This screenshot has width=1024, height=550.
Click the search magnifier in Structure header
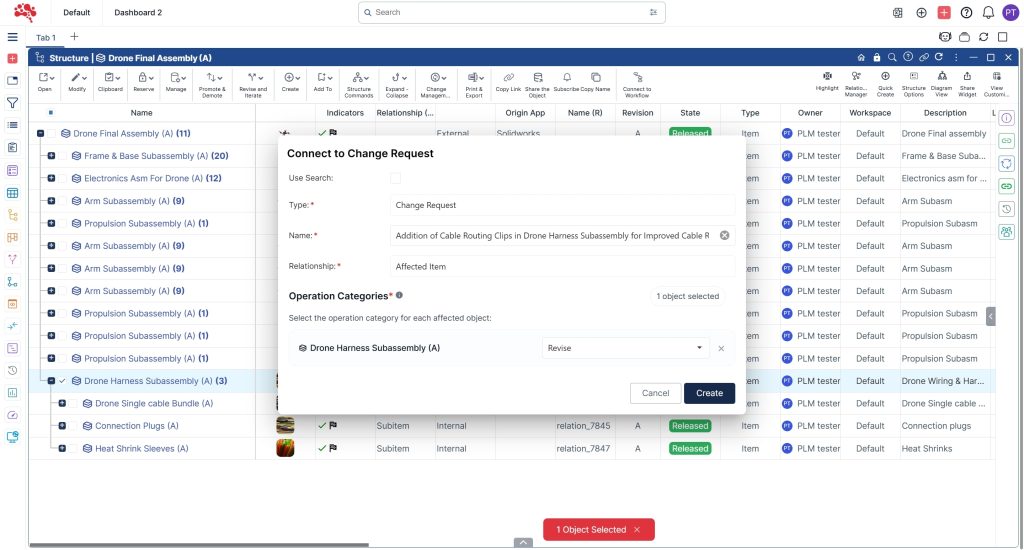coord(892,57)
